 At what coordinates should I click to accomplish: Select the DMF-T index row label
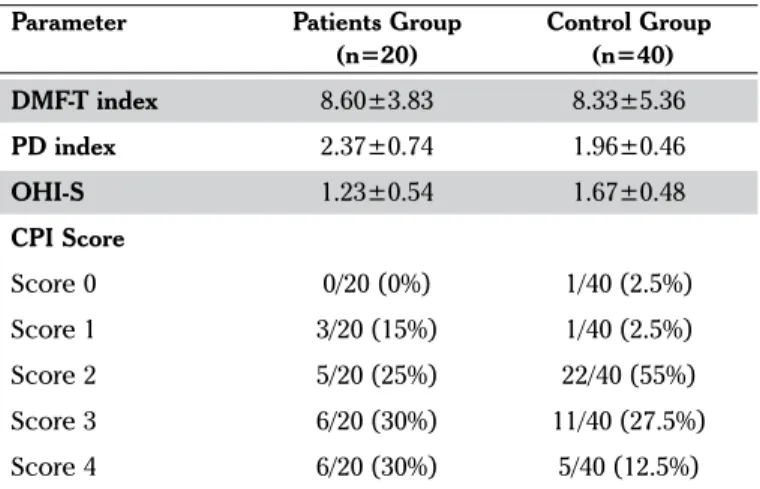(x=84, y=101)
